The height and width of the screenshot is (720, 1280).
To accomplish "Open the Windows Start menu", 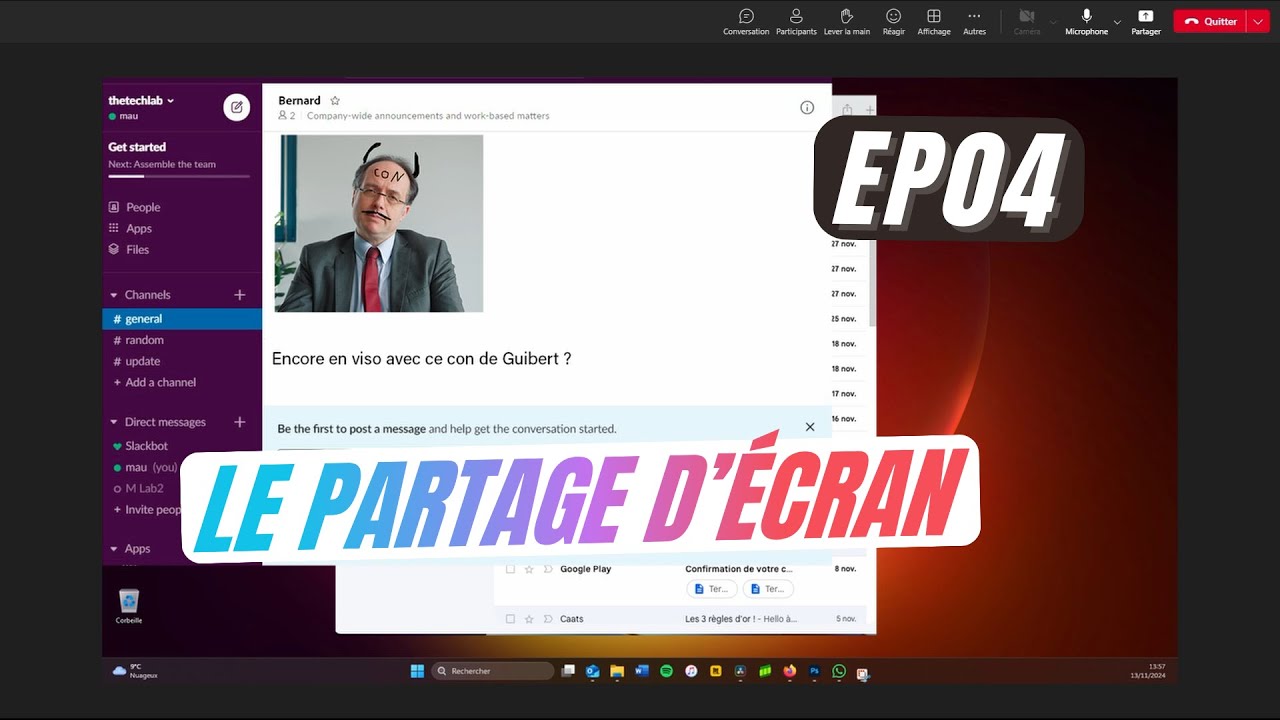I will click(417, 671).
